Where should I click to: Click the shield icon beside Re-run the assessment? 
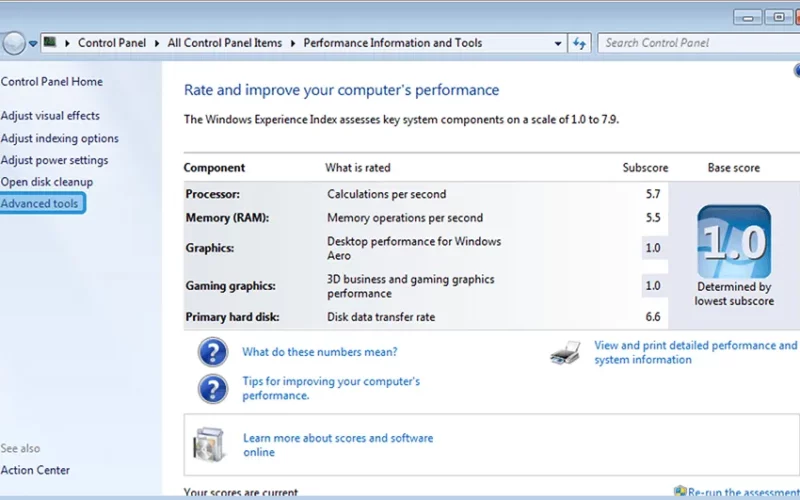679,492
